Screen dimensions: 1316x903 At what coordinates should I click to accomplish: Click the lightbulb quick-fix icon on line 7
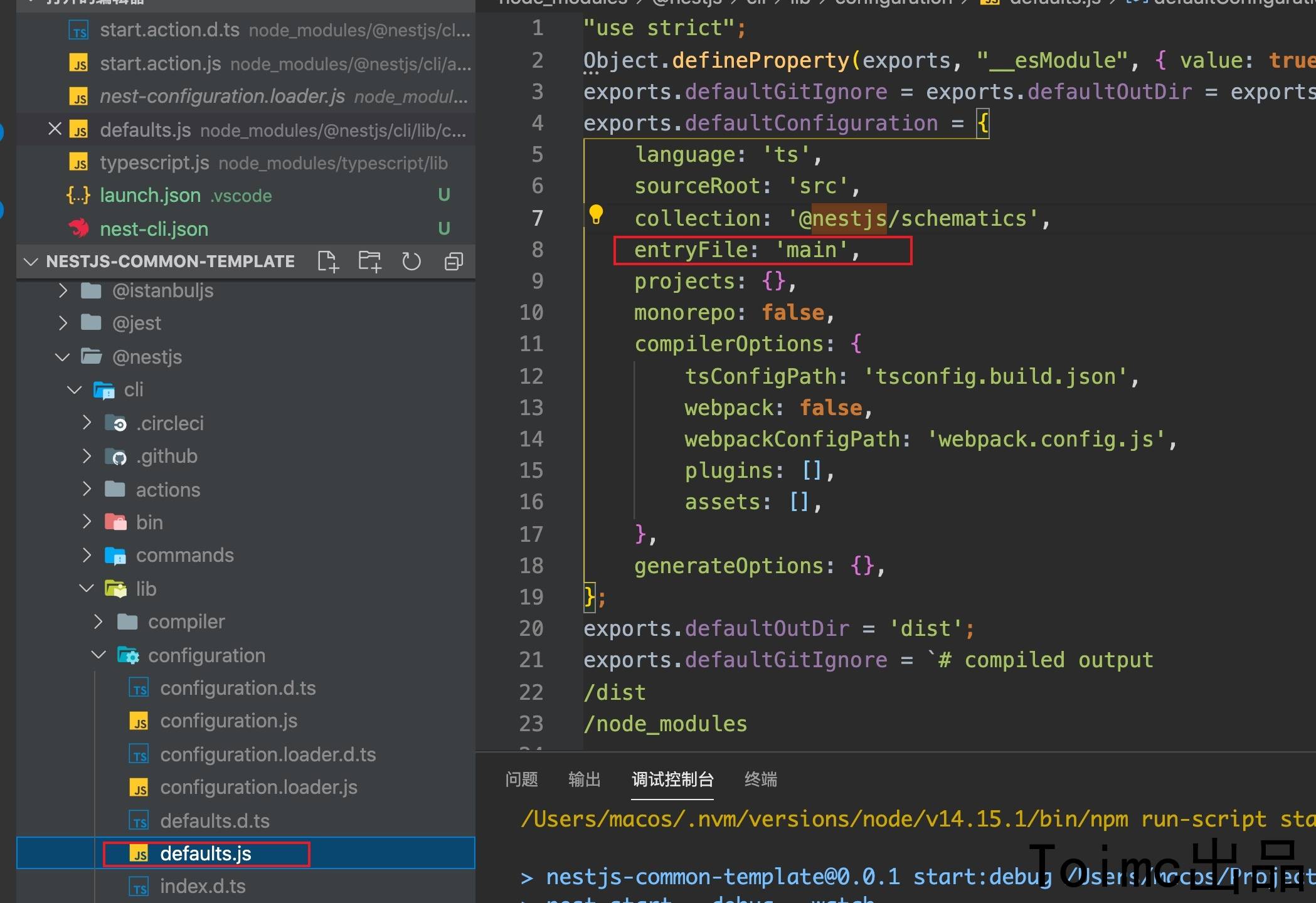pos(596,214)
